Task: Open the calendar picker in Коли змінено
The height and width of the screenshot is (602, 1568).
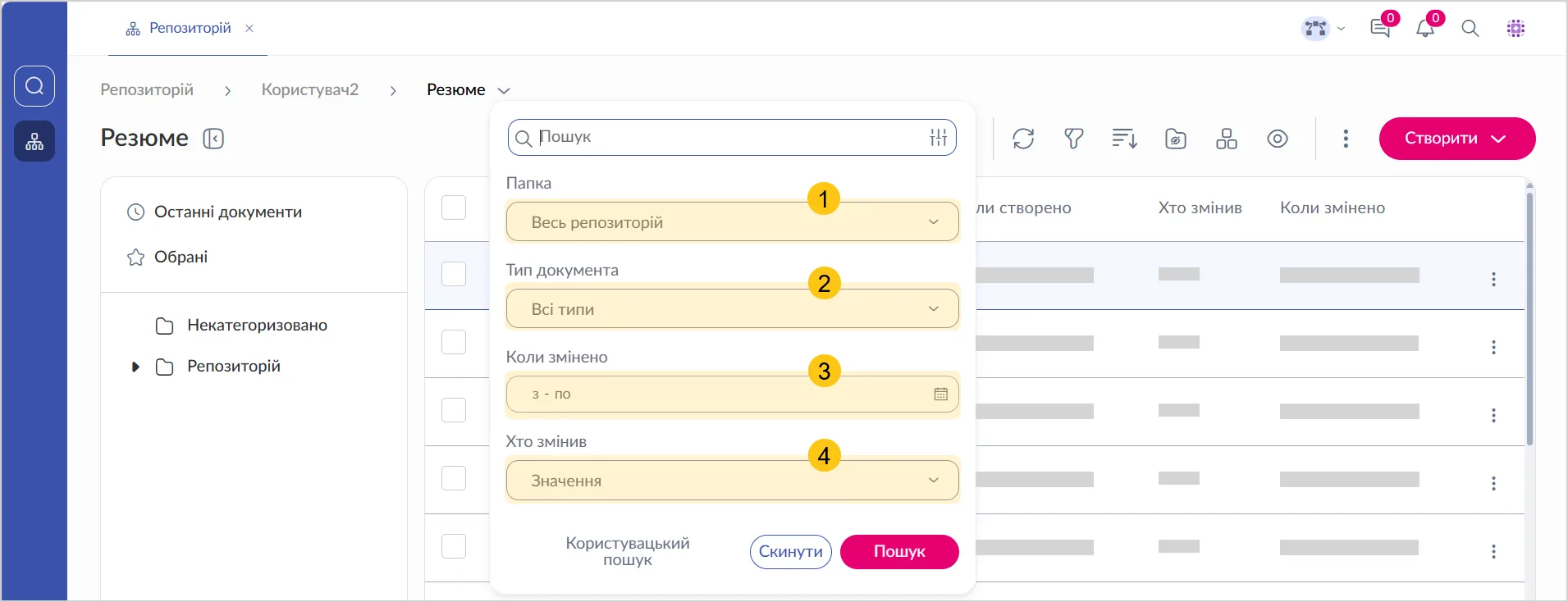Action: 940,394
